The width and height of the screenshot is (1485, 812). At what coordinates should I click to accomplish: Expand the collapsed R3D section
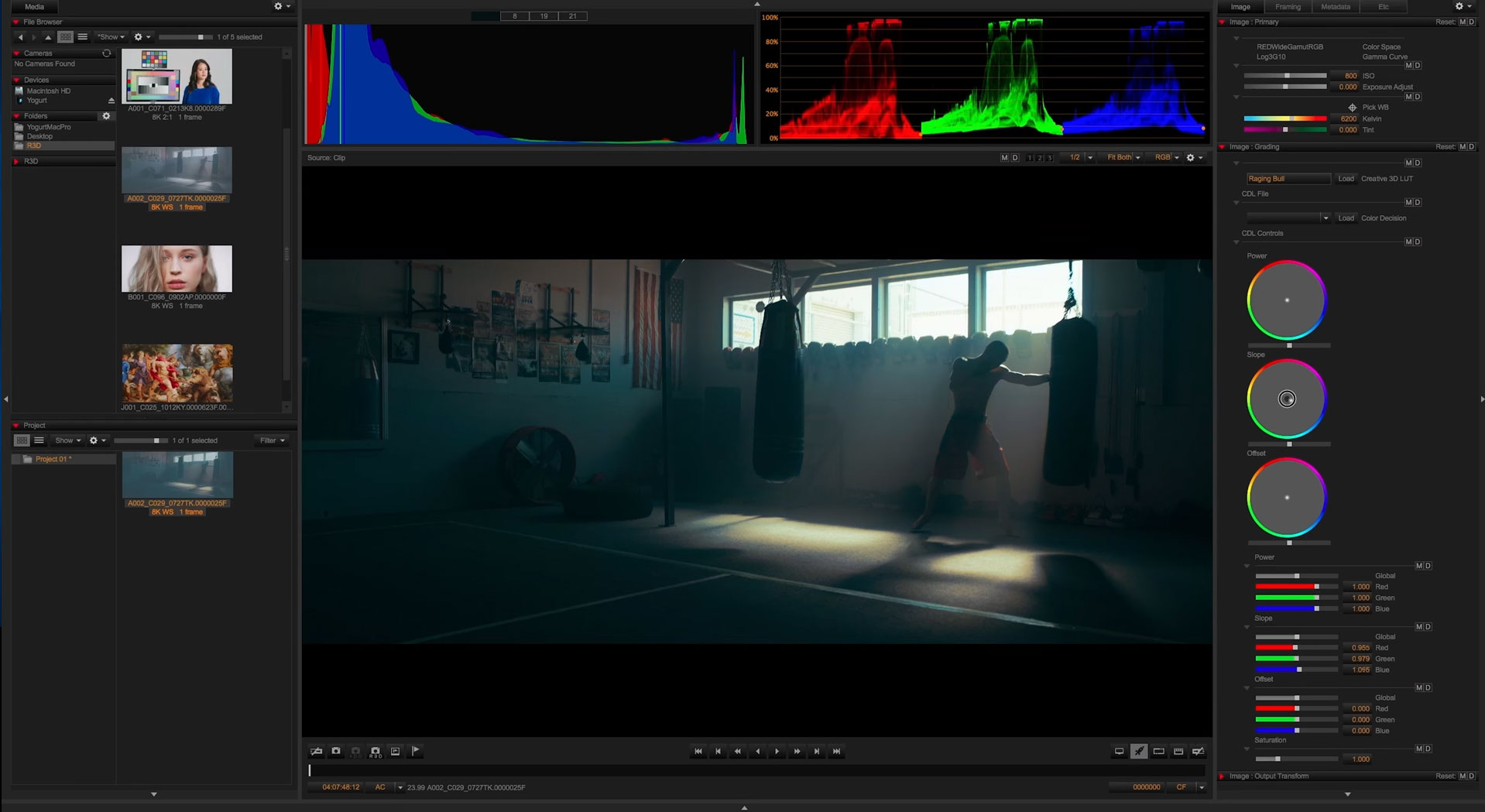coord(16,162)
